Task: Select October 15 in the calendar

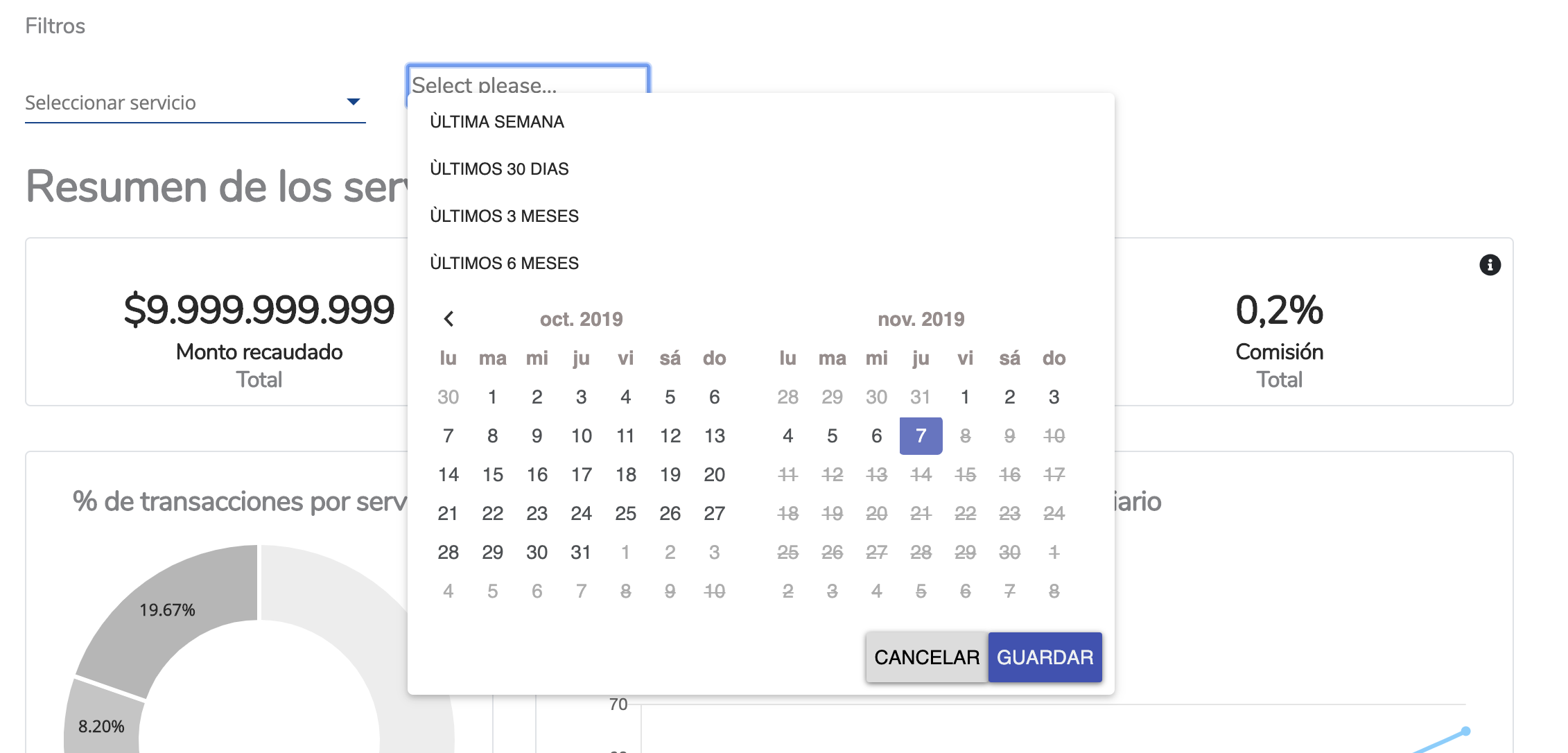Action: (x=492, y=474)
